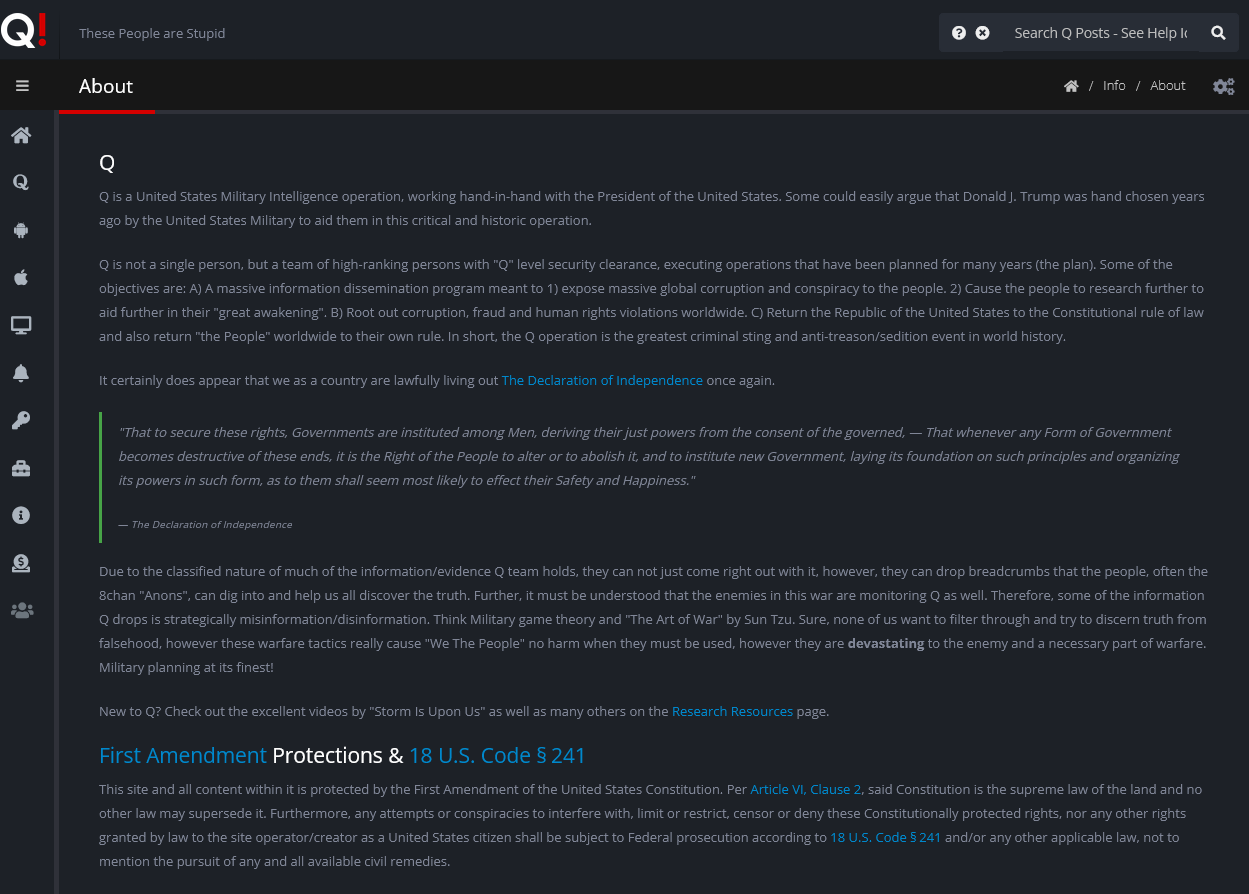This screenshot has height=894, width=1249.
Task: Open the Q posts sidebar icon
Action: point(21,182)
